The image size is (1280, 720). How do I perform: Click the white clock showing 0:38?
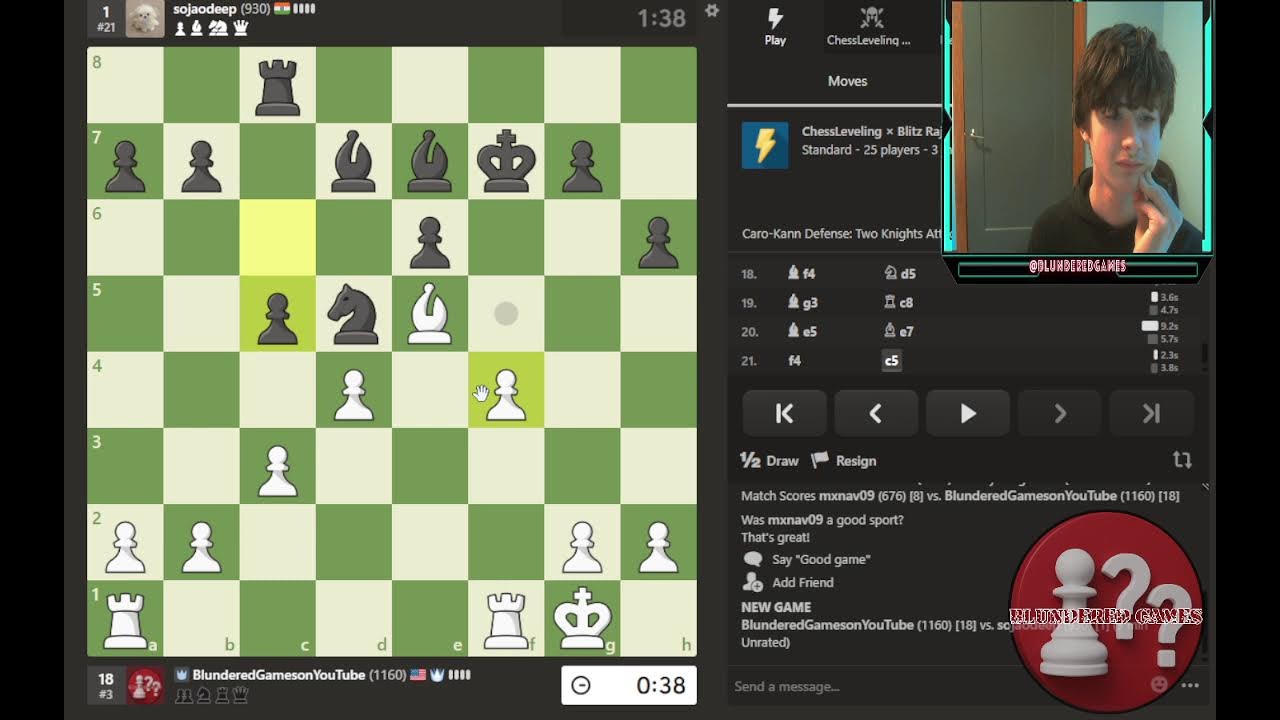point(629,685)
